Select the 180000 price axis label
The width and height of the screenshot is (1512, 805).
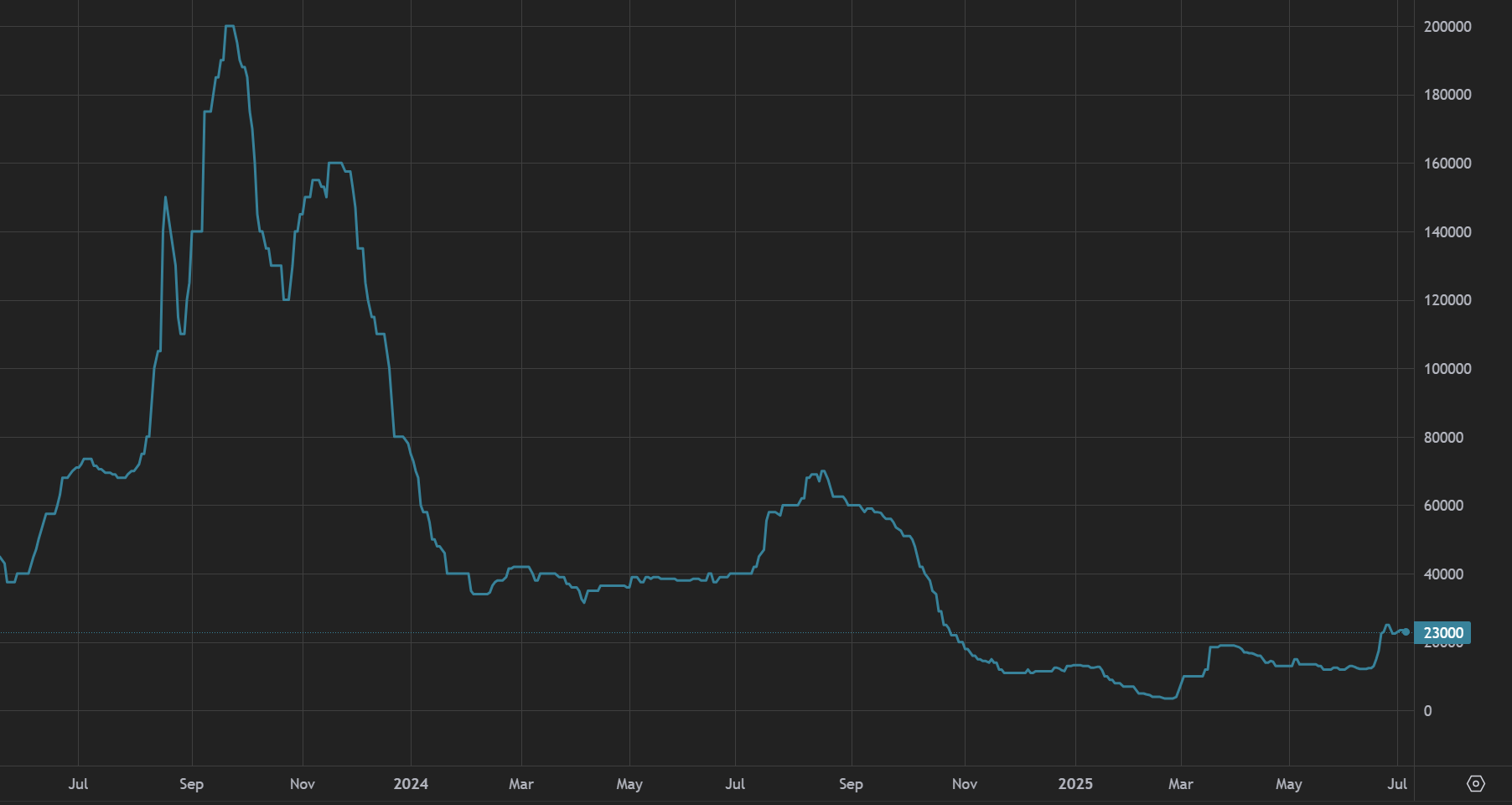click(x=1447, y=95)
